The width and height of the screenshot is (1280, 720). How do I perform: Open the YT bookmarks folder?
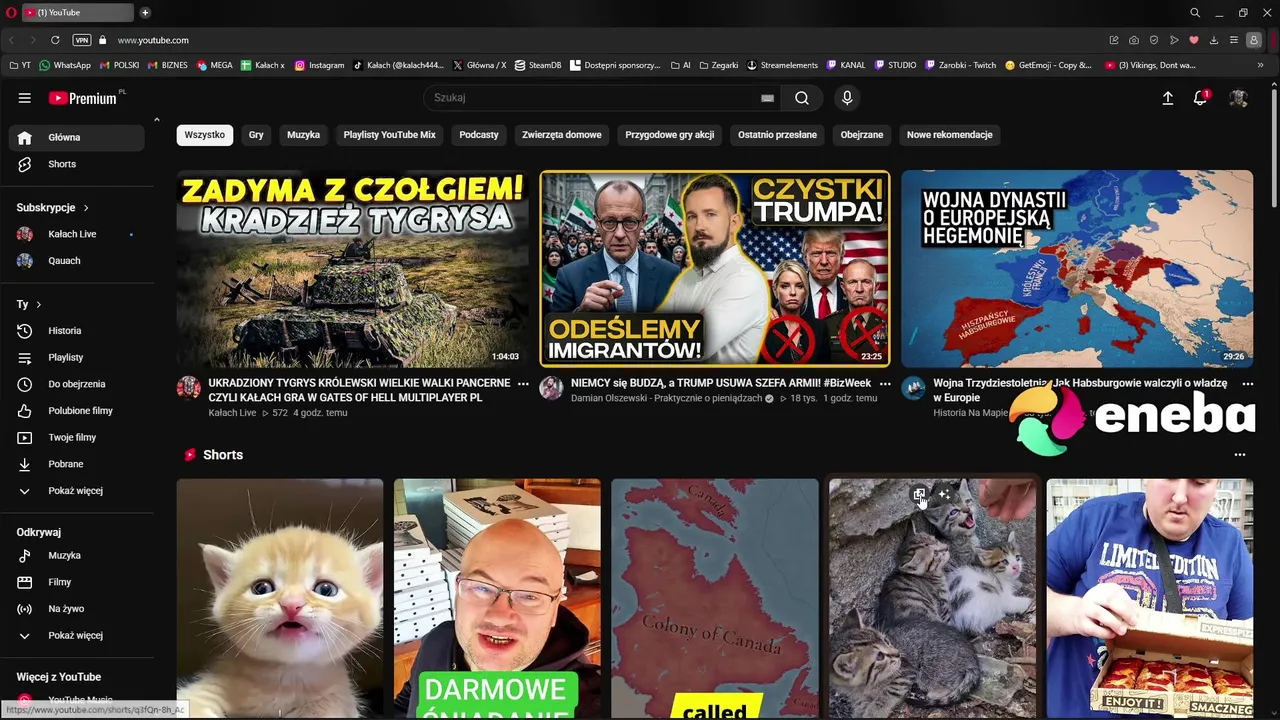coord(20,65)
